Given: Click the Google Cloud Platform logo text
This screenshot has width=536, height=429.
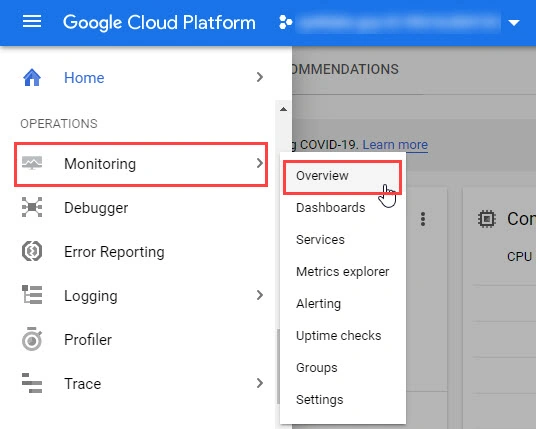Looking at the screenshot, I should pyautogui.click(x=159, y=23).
